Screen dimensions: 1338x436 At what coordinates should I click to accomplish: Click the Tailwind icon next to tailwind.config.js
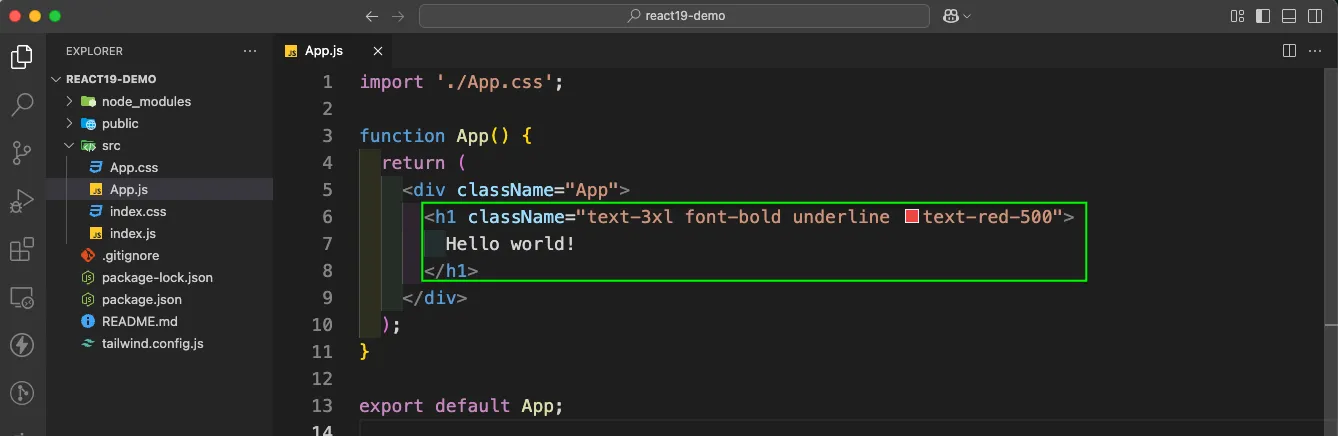tap(88, 344)
